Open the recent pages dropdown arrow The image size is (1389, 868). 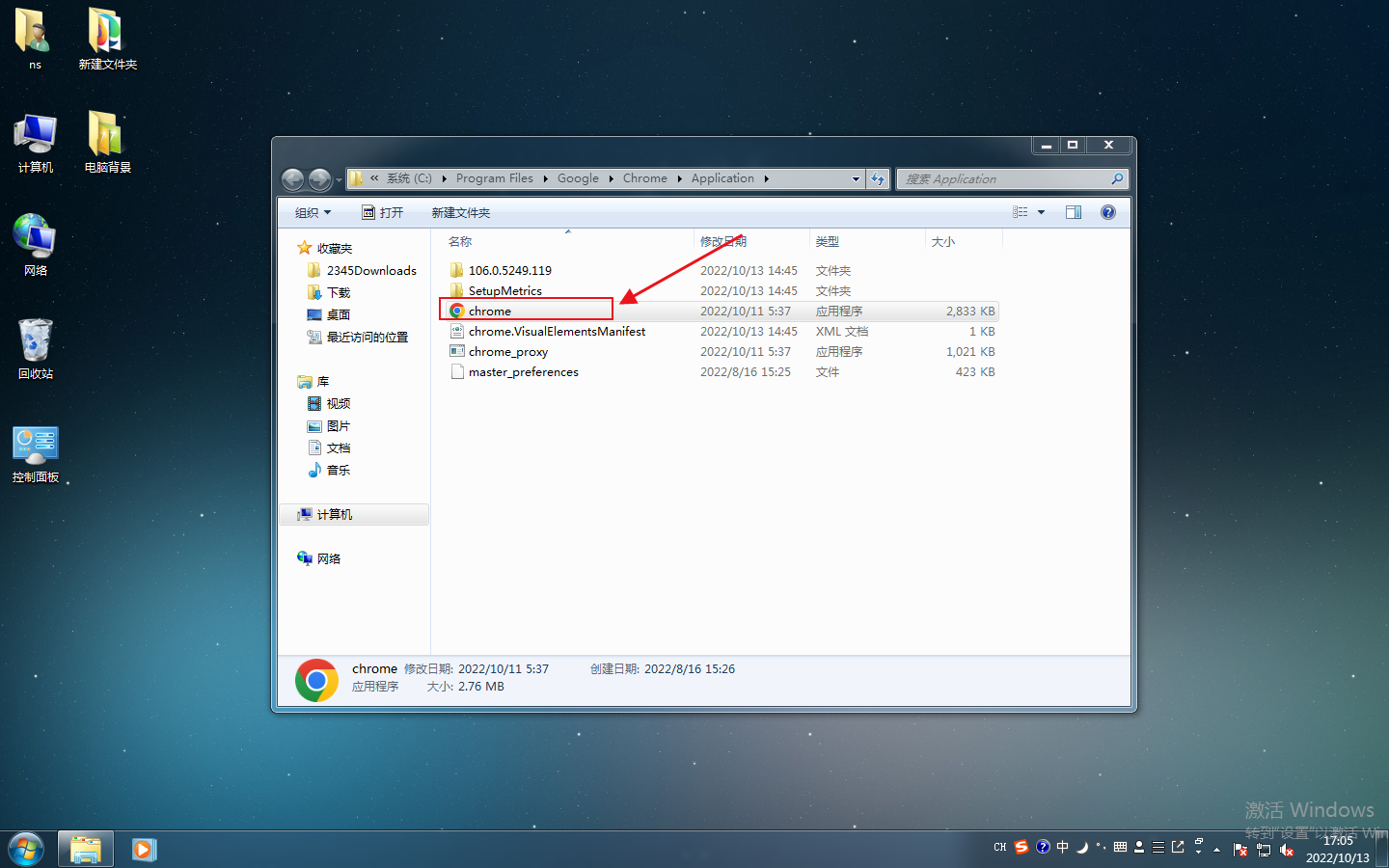pyautogui.click(x=339, y=180)
